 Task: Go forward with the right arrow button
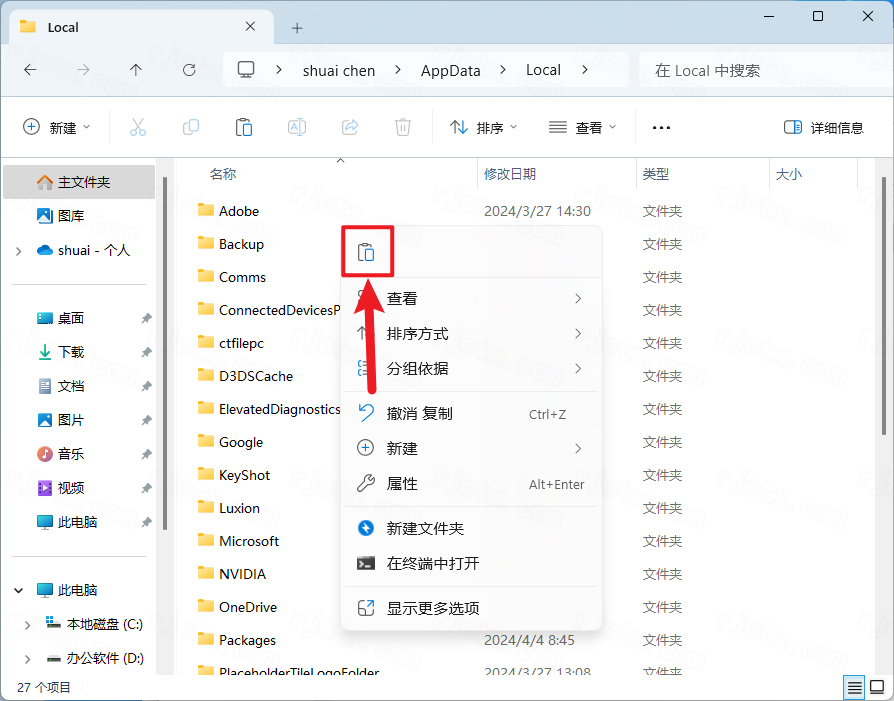pos(83,70)
